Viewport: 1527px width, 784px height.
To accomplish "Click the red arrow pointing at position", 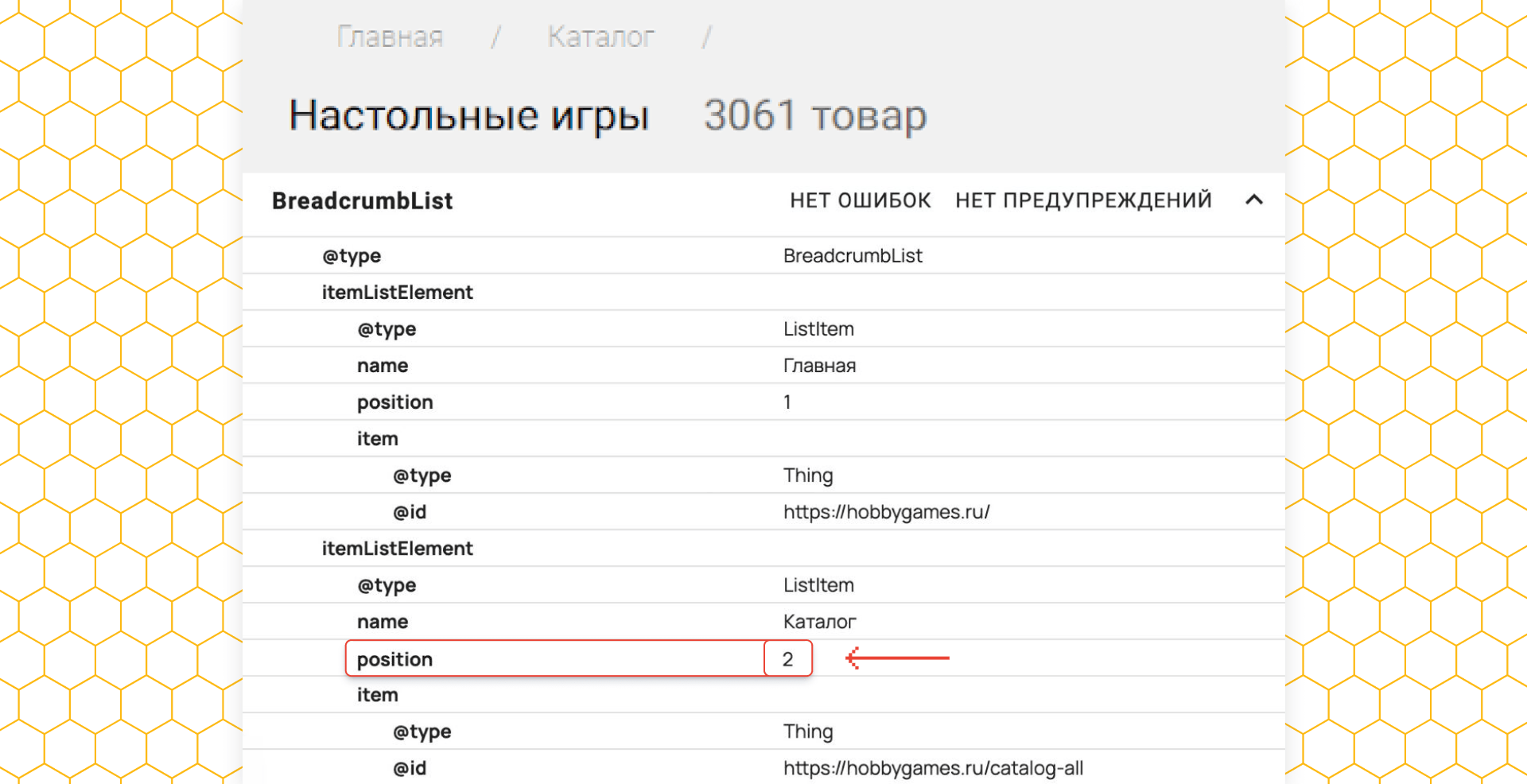I will 897,658.
